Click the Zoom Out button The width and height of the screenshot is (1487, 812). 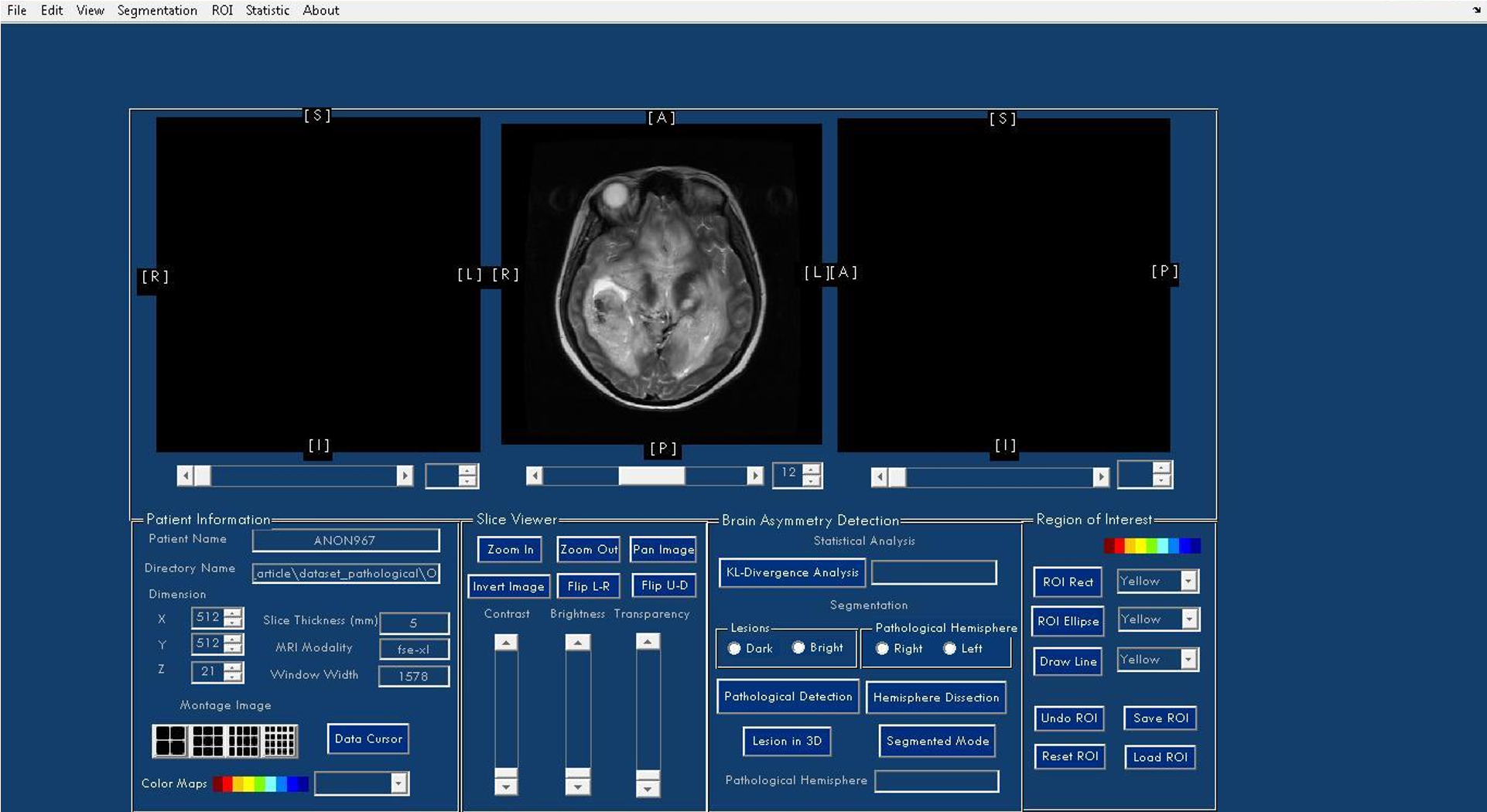pyautogui.click(x=589, y=549)
